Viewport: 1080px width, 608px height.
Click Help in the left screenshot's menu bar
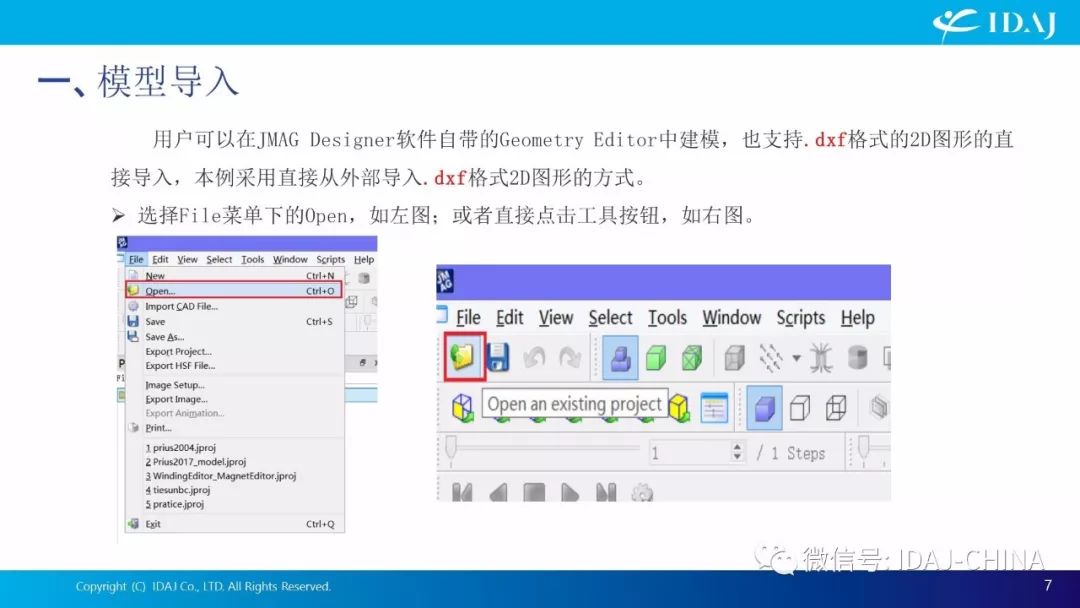364,260
